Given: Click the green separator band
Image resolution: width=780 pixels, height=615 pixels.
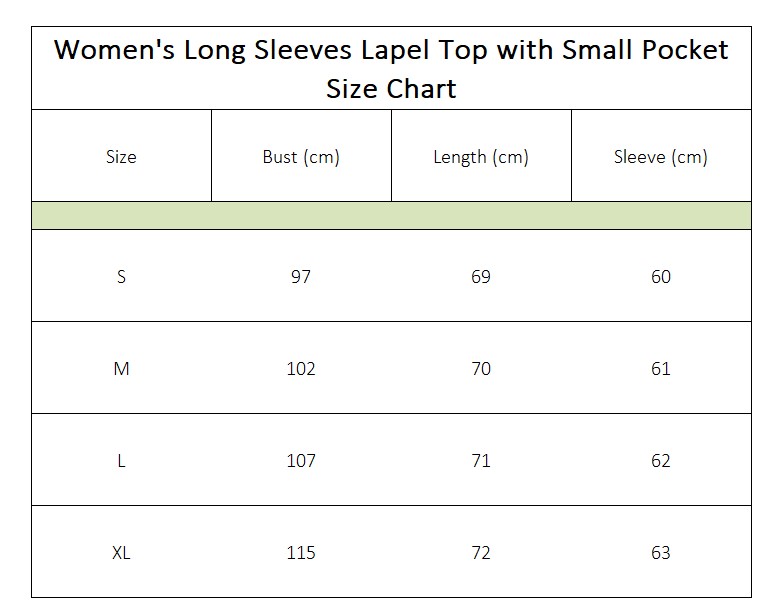Looking at the screenshot, I should click(391, 215).
